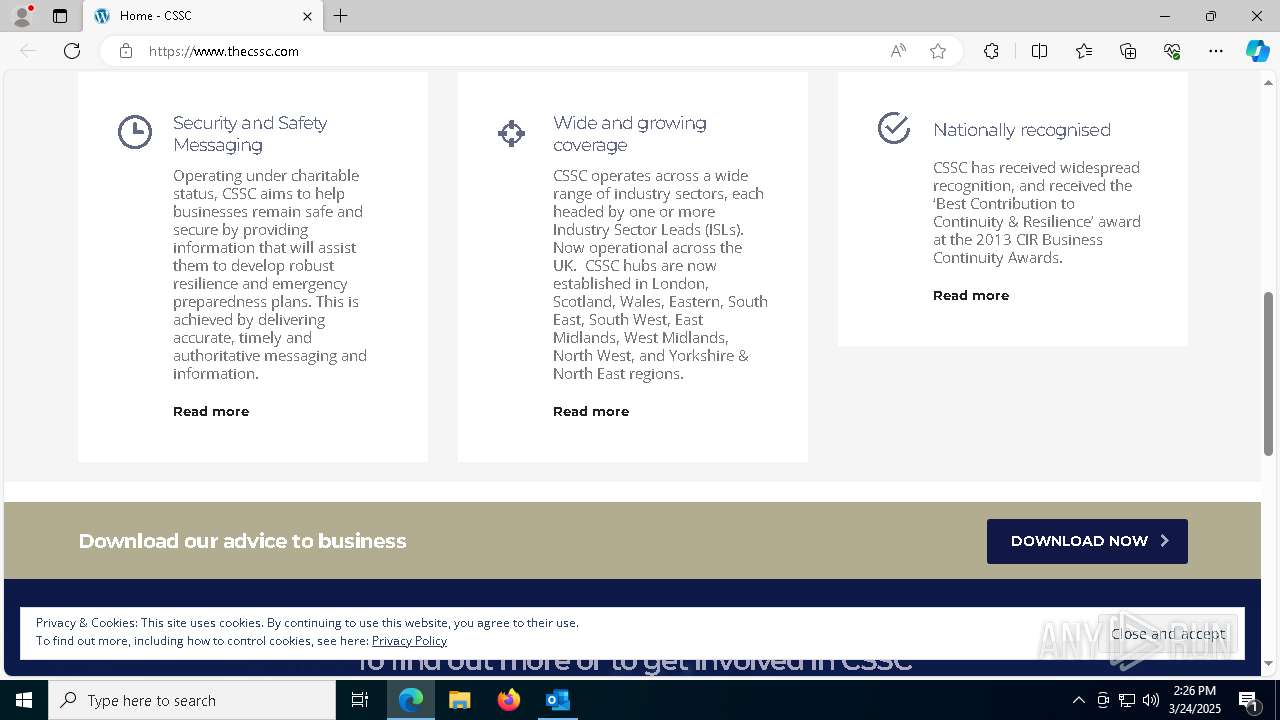The height and width of the screenshot is (720, 1280).
Task: Open the volume speaker tray icon
Action: click(1151, 700)
